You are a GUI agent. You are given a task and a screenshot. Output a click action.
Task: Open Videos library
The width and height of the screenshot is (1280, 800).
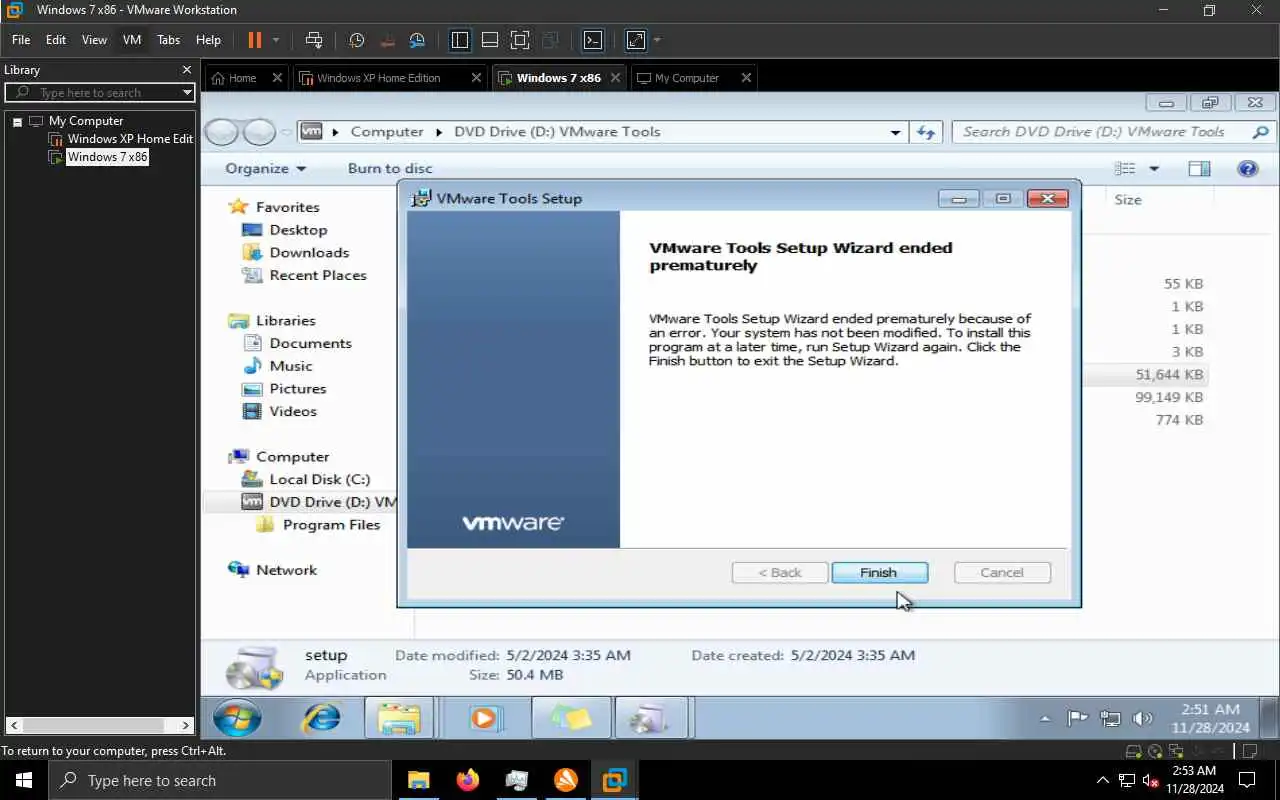coord(293,412)
